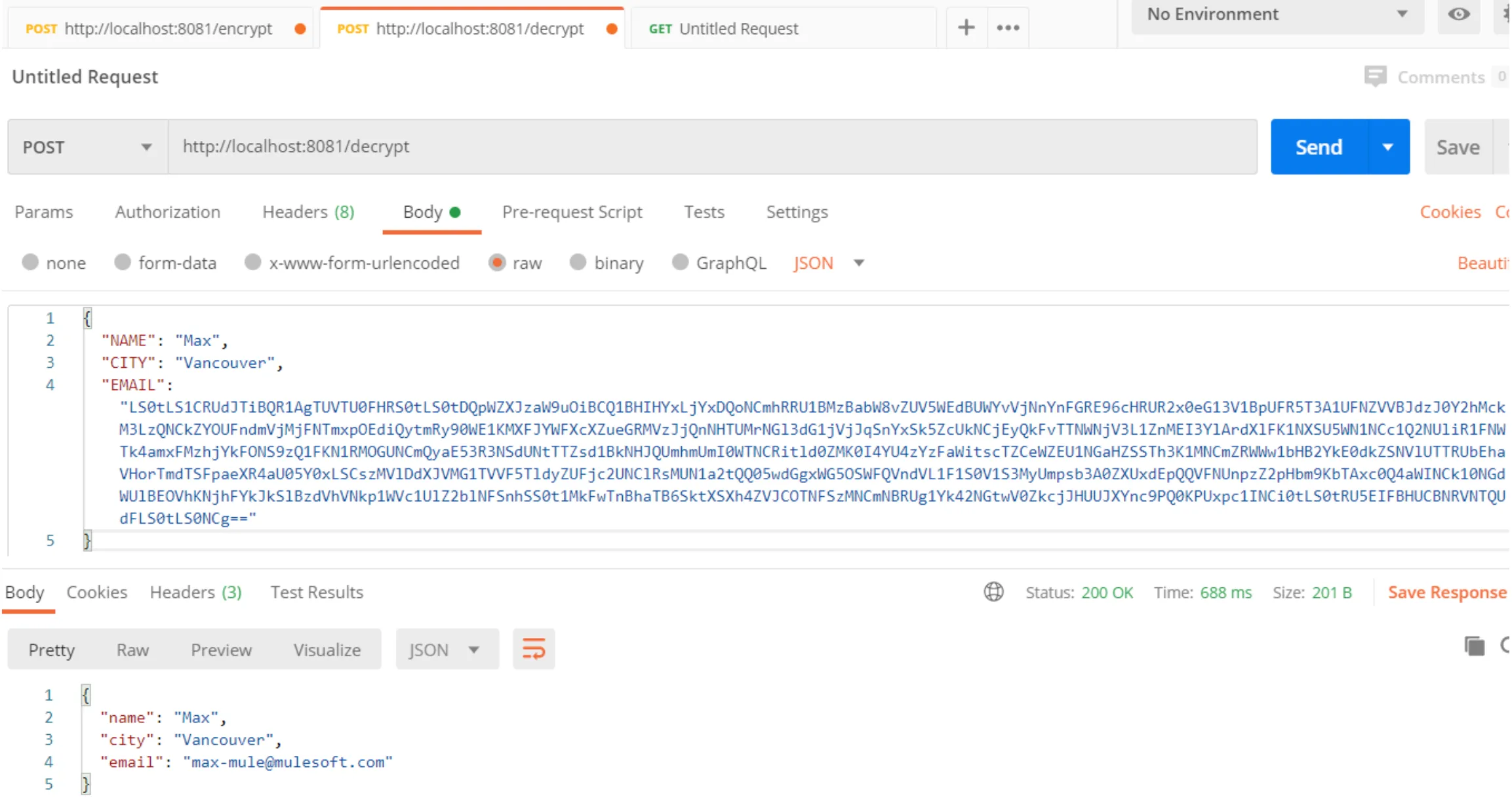Click the "CITY": "Vancouver" request line

point(191,363)
